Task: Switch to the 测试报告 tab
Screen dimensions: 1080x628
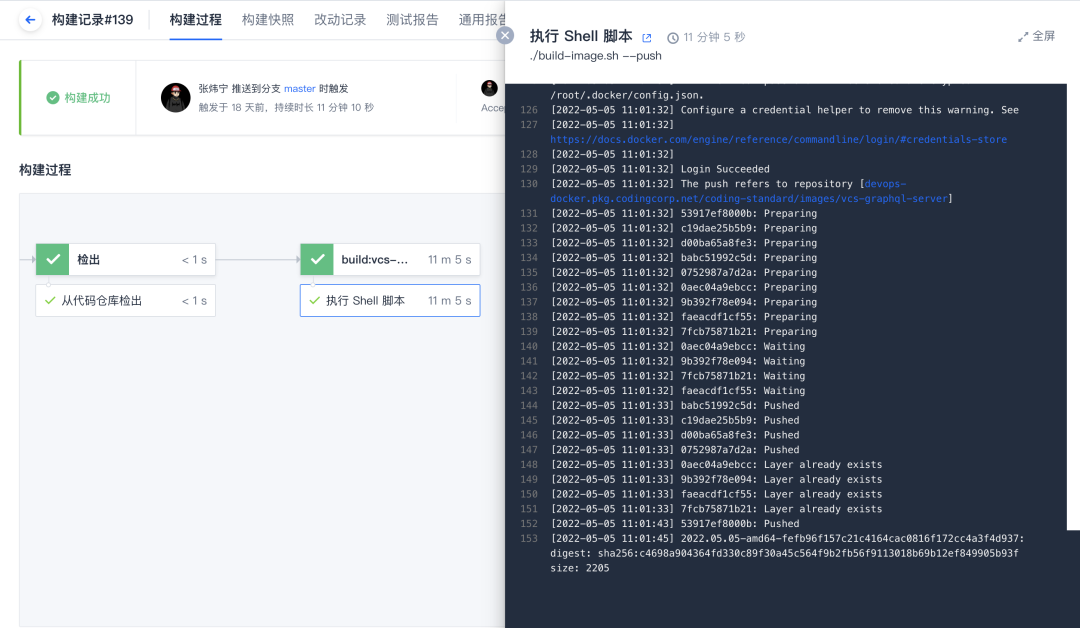Action: [x=412, y=18]
